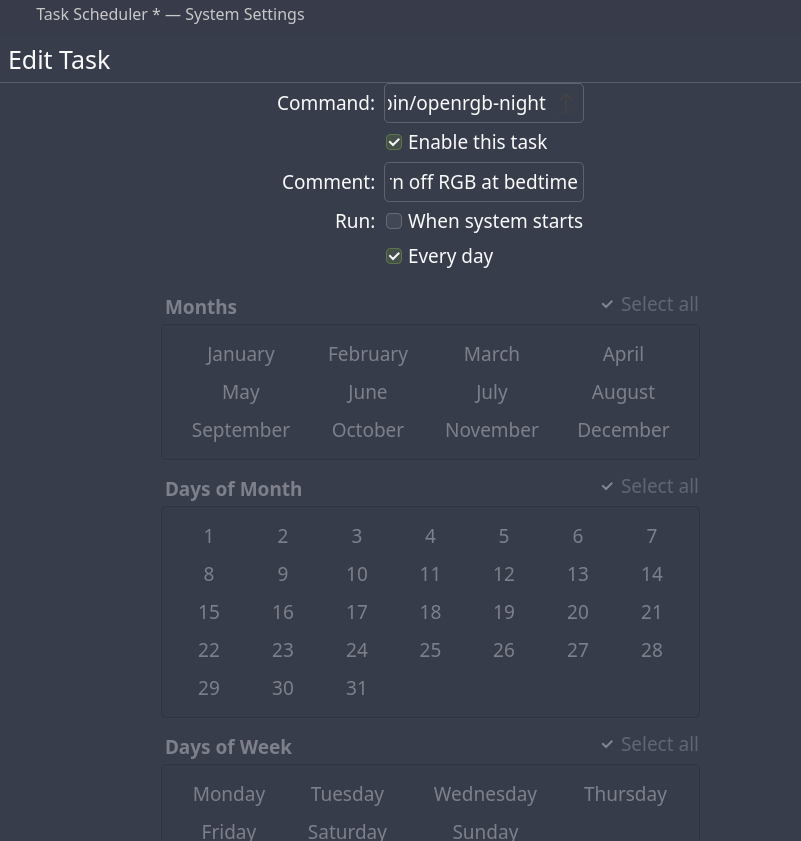
Task: Toggle August in the Months grid
Action: [623, 392]
